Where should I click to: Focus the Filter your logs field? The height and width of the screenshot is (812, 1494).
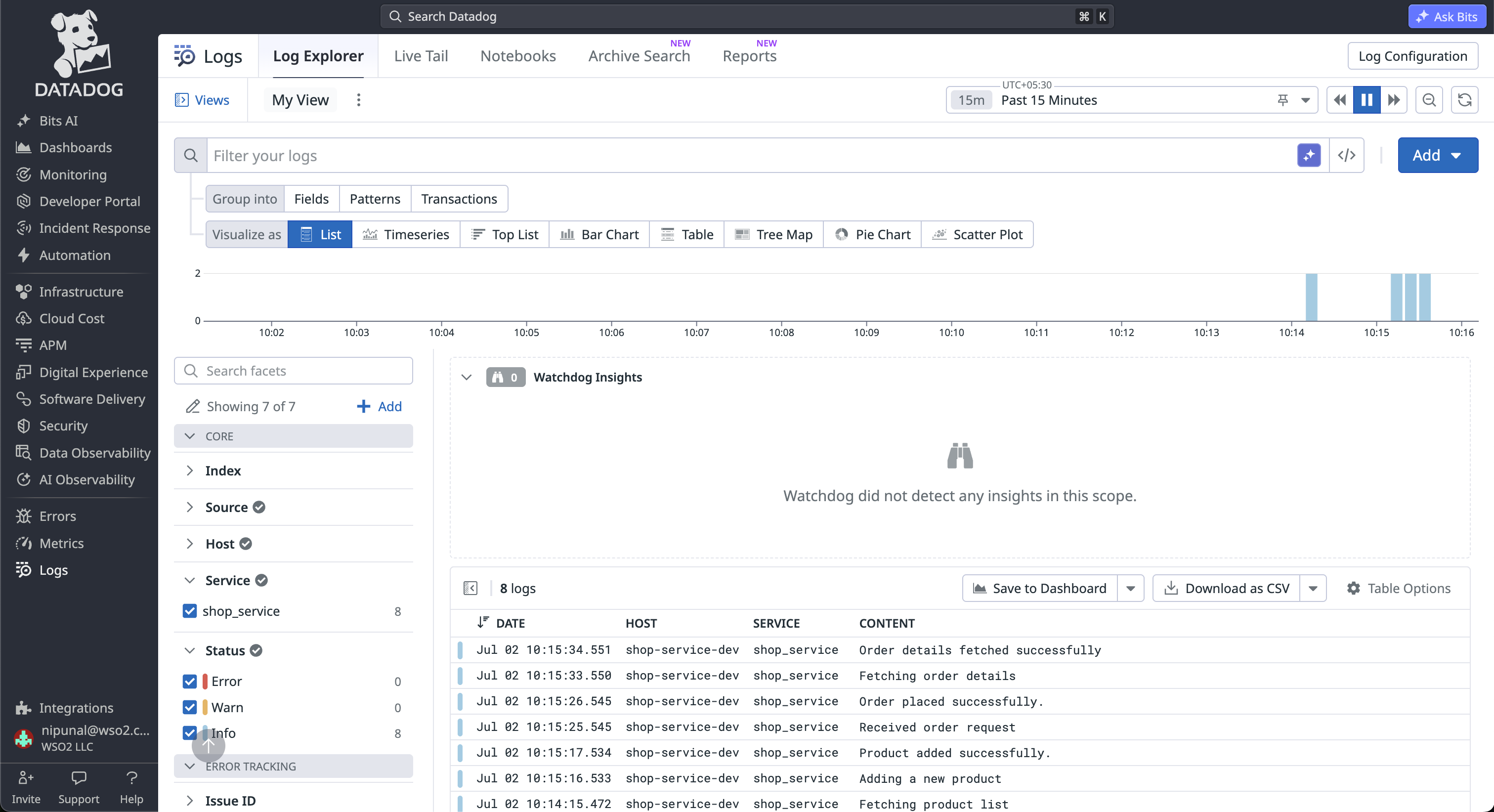click(x=751, y=156)
